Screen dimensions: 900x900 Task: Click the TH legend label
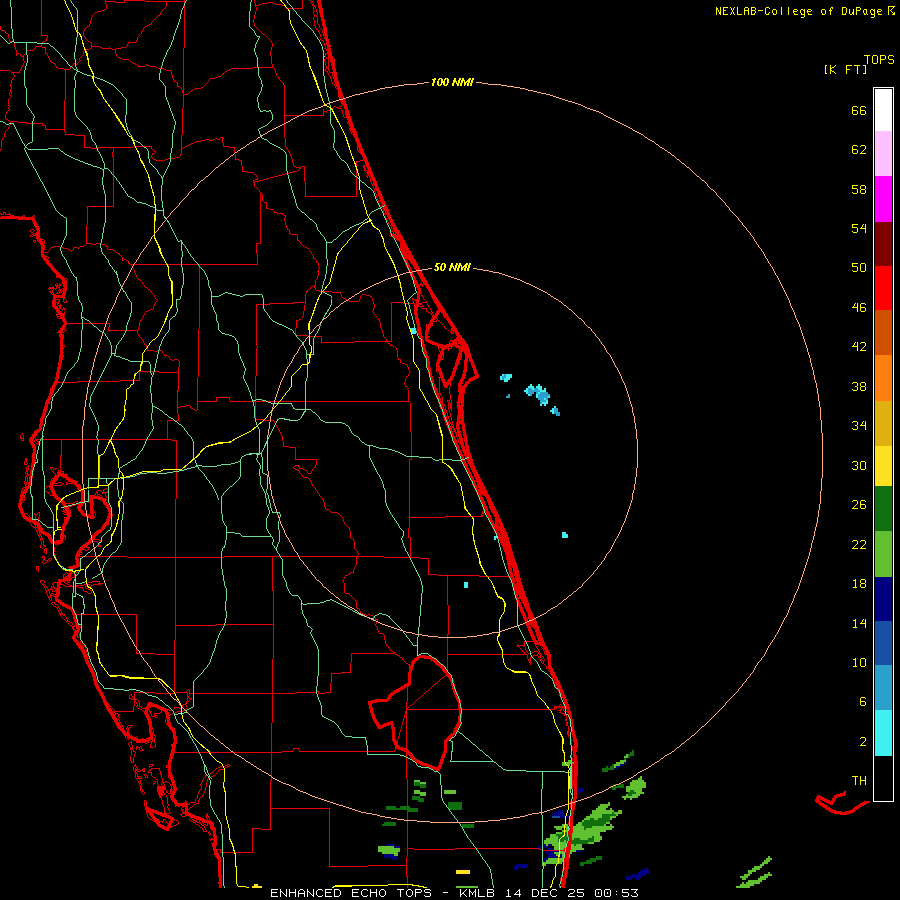click(x=859, y=781)
